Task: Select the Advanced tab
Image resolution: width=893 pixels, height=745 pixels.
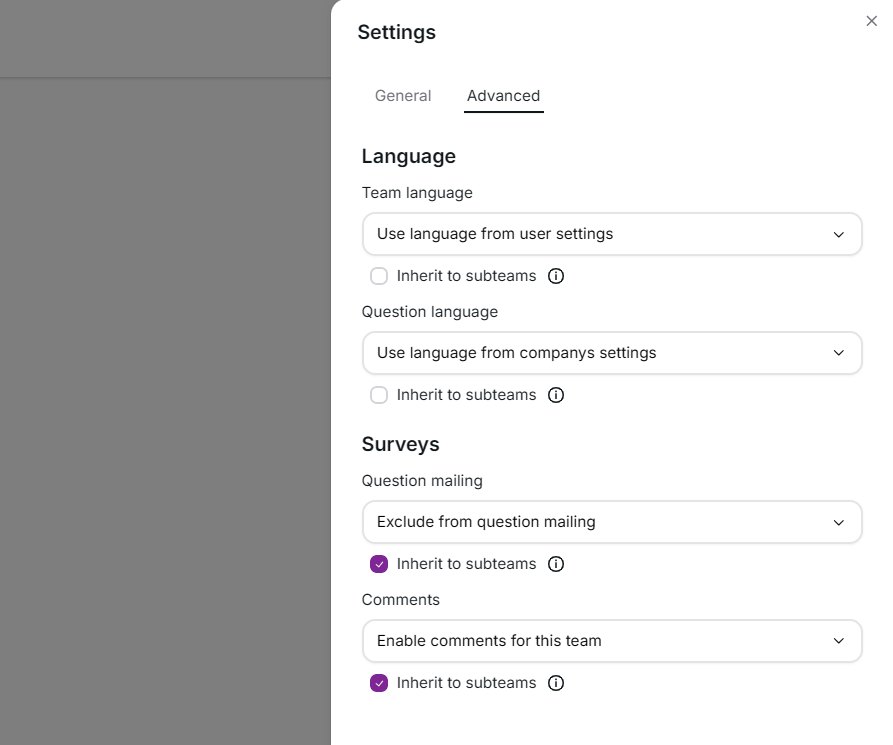Action: click(503, 95)
